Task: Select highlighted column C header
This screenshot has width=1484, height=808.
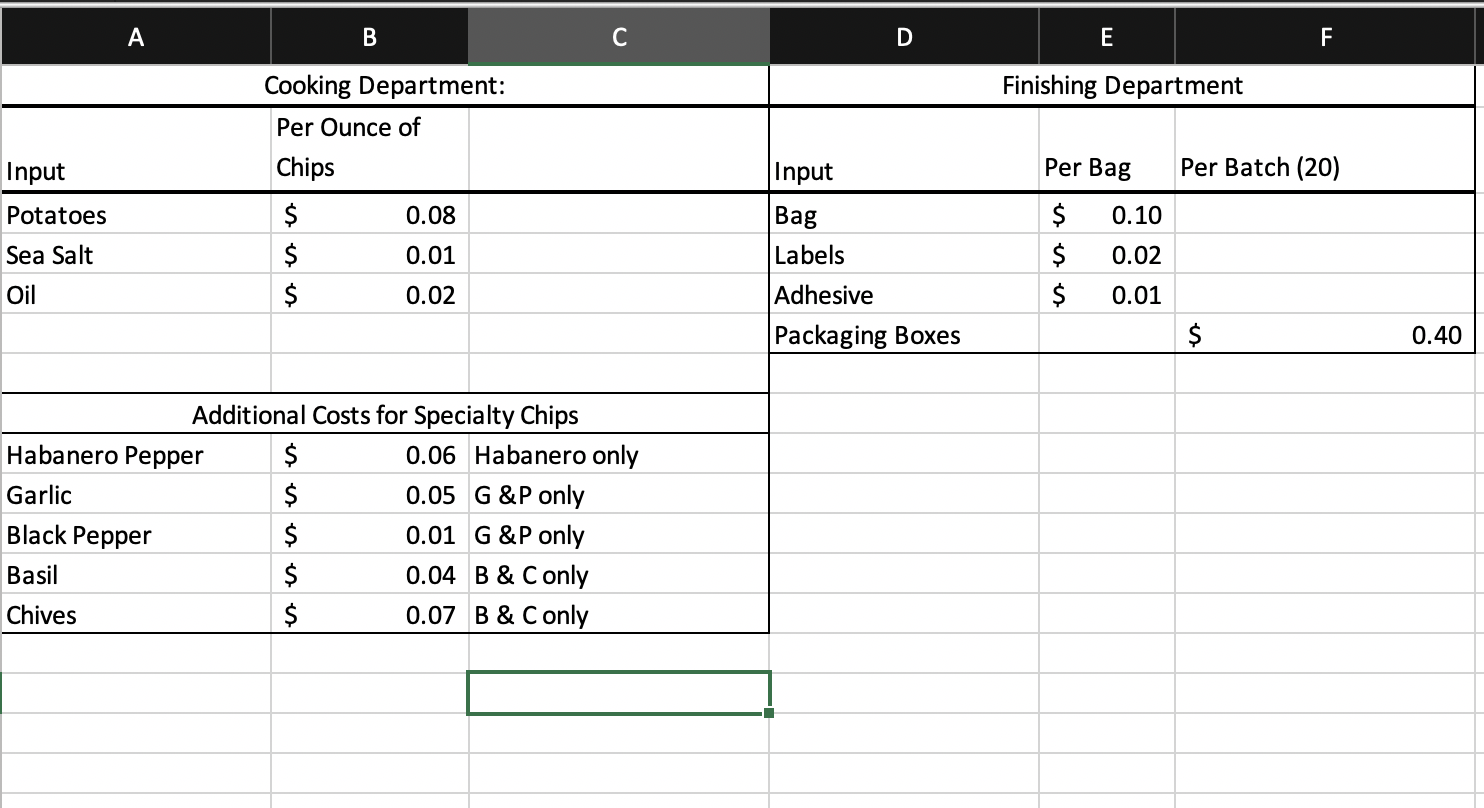Action: tap(619, 38)
